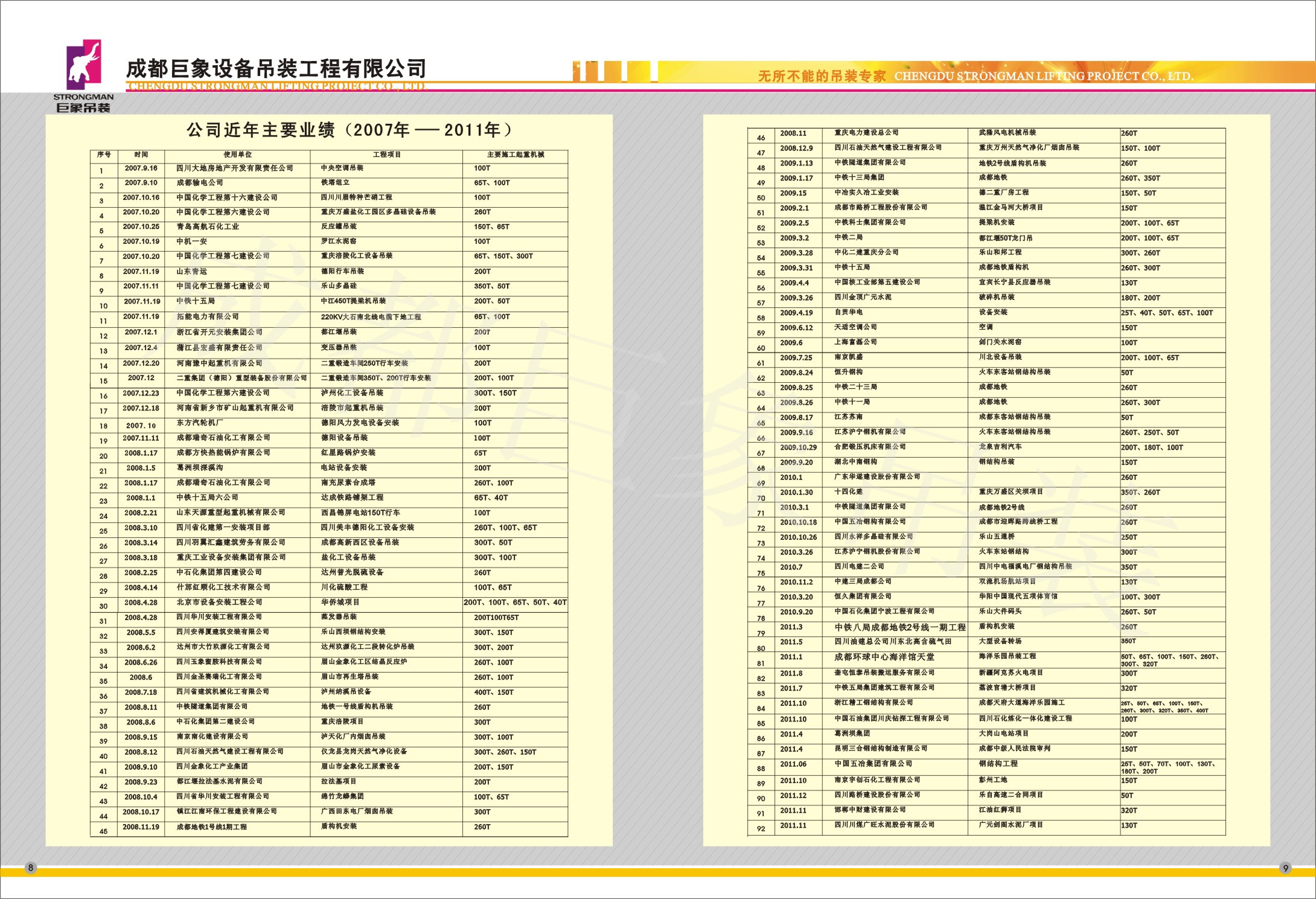1316x899 pixels.
Task: Click the 2007–2011 achievements table title
Action: pyautogui.click(x=350, y=130)
